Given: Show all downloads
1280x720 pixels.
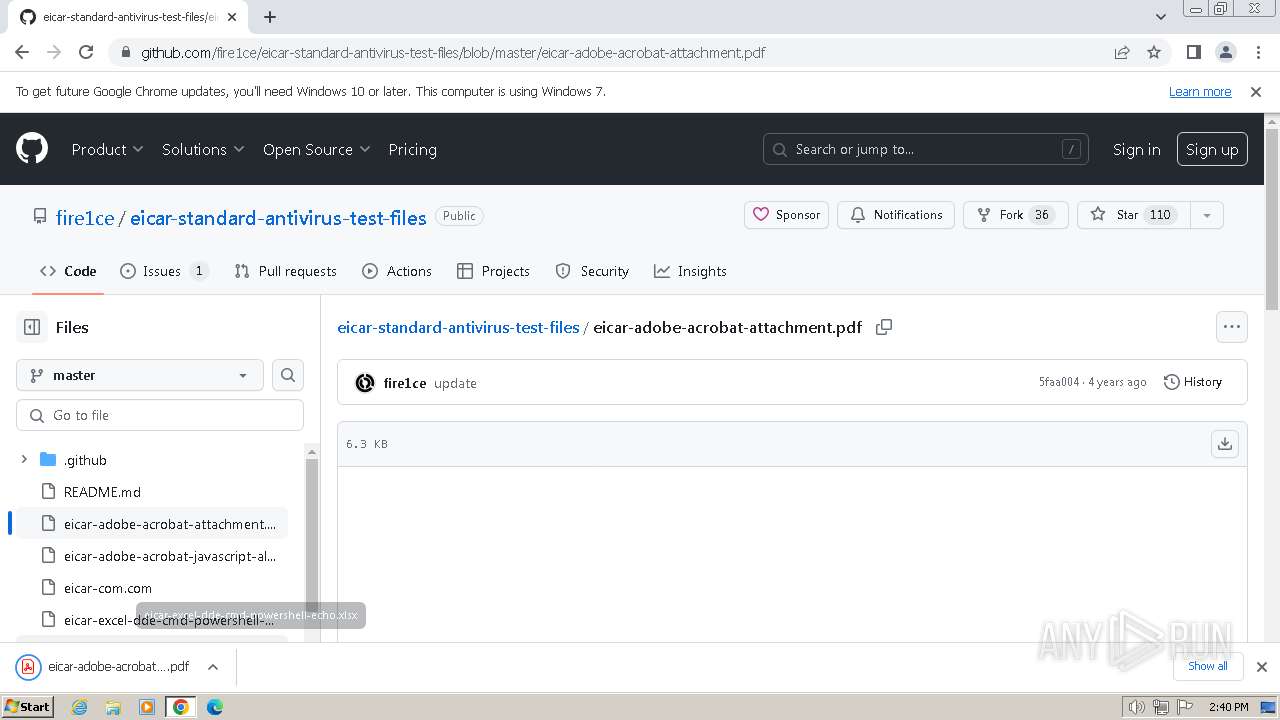Looking at the screenshot, I should click(1208, 666).
